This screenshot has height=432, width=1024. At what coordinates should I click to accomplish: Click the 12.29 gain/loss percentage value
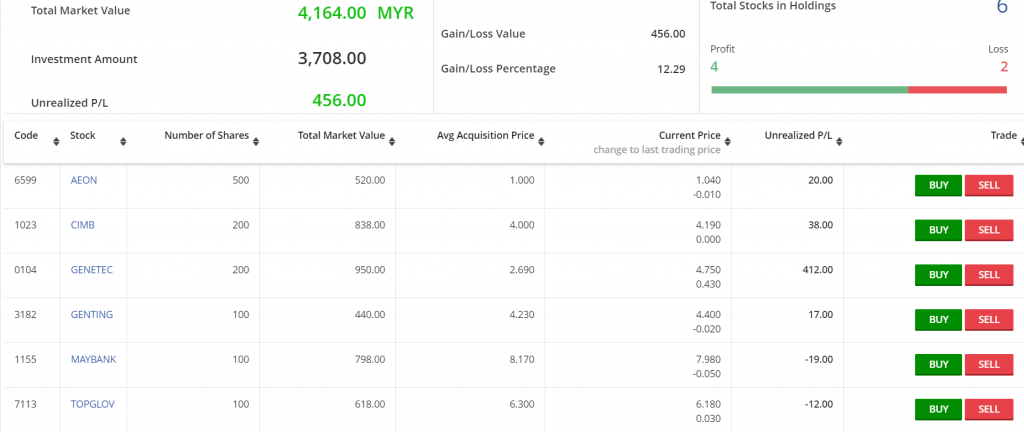(x=671, y=69)
